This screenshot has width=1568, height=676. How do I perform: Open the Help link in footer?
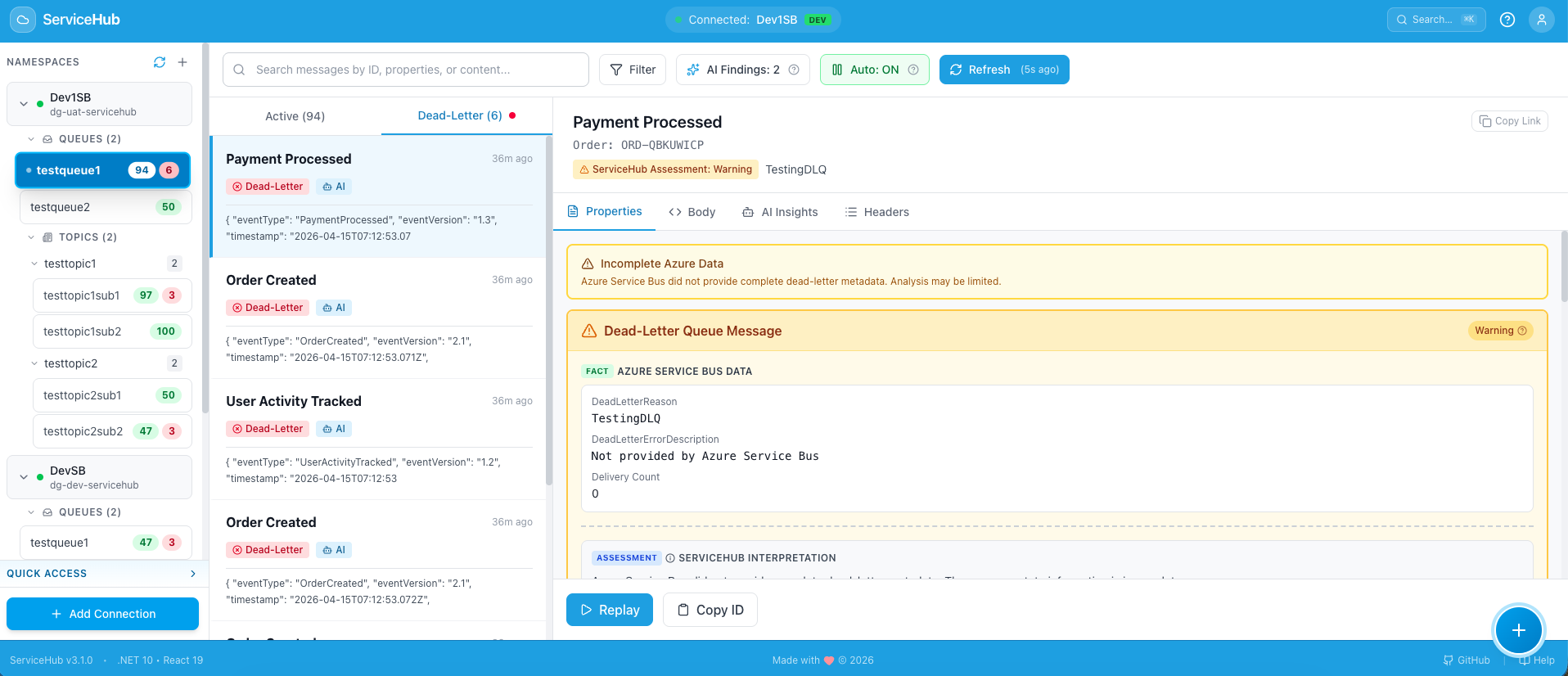coord(1537,660)
